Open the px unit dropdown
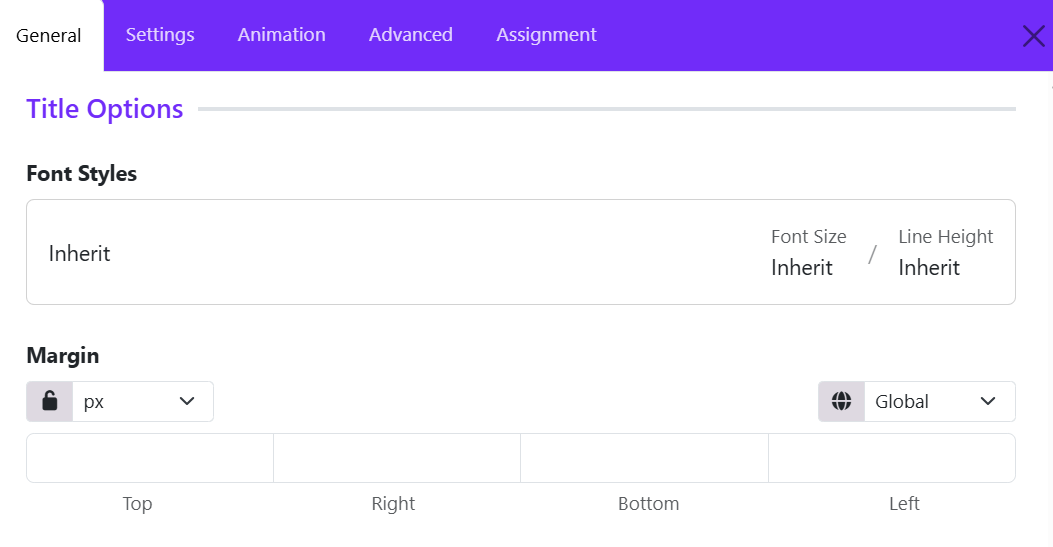 tap(143, 401)
